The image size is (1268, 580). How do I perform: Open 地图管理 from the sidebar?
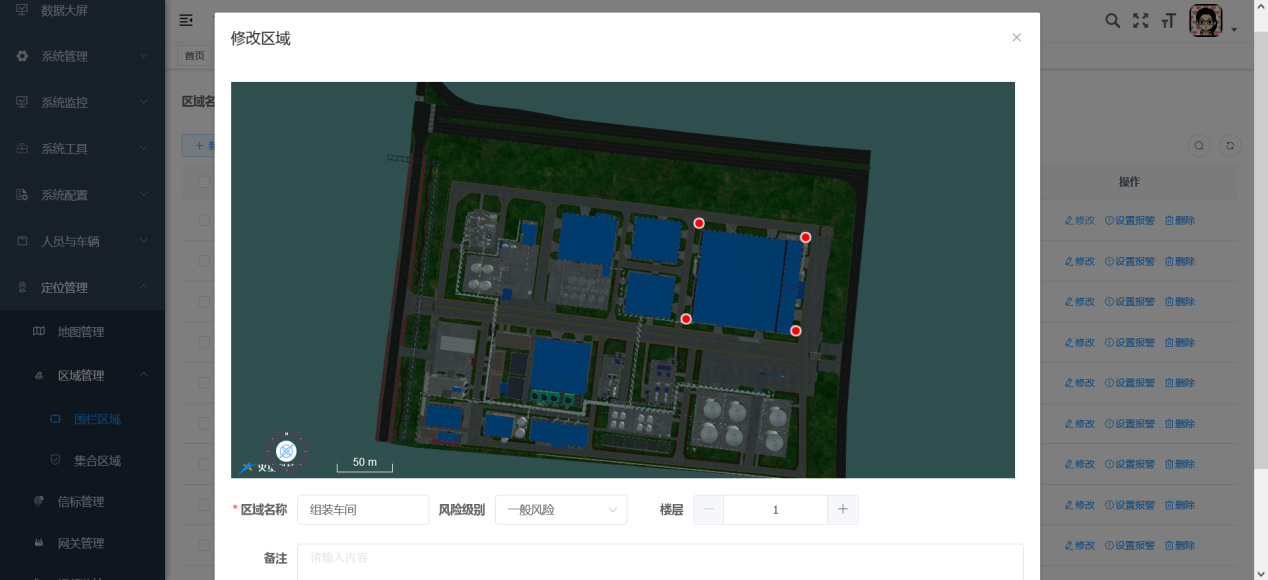coord(80,332)
